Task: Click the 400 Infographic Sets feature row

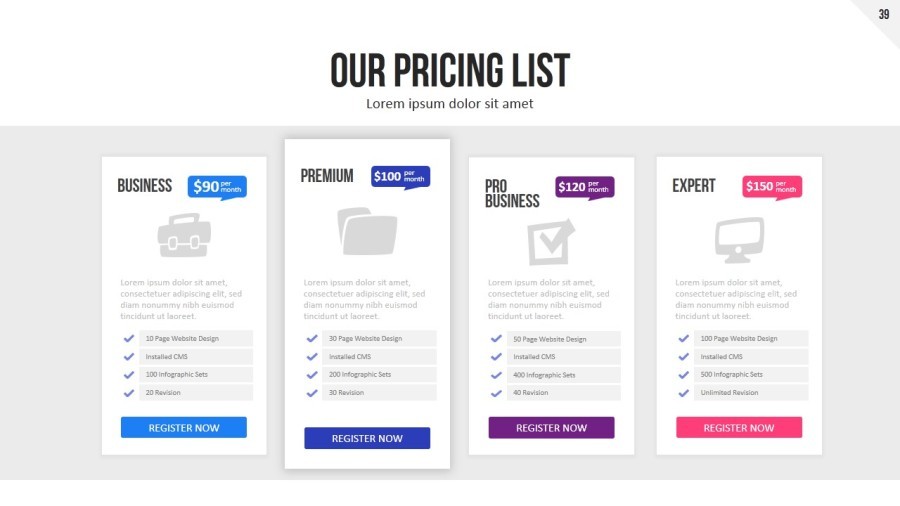Action: [x=562, y=375]
